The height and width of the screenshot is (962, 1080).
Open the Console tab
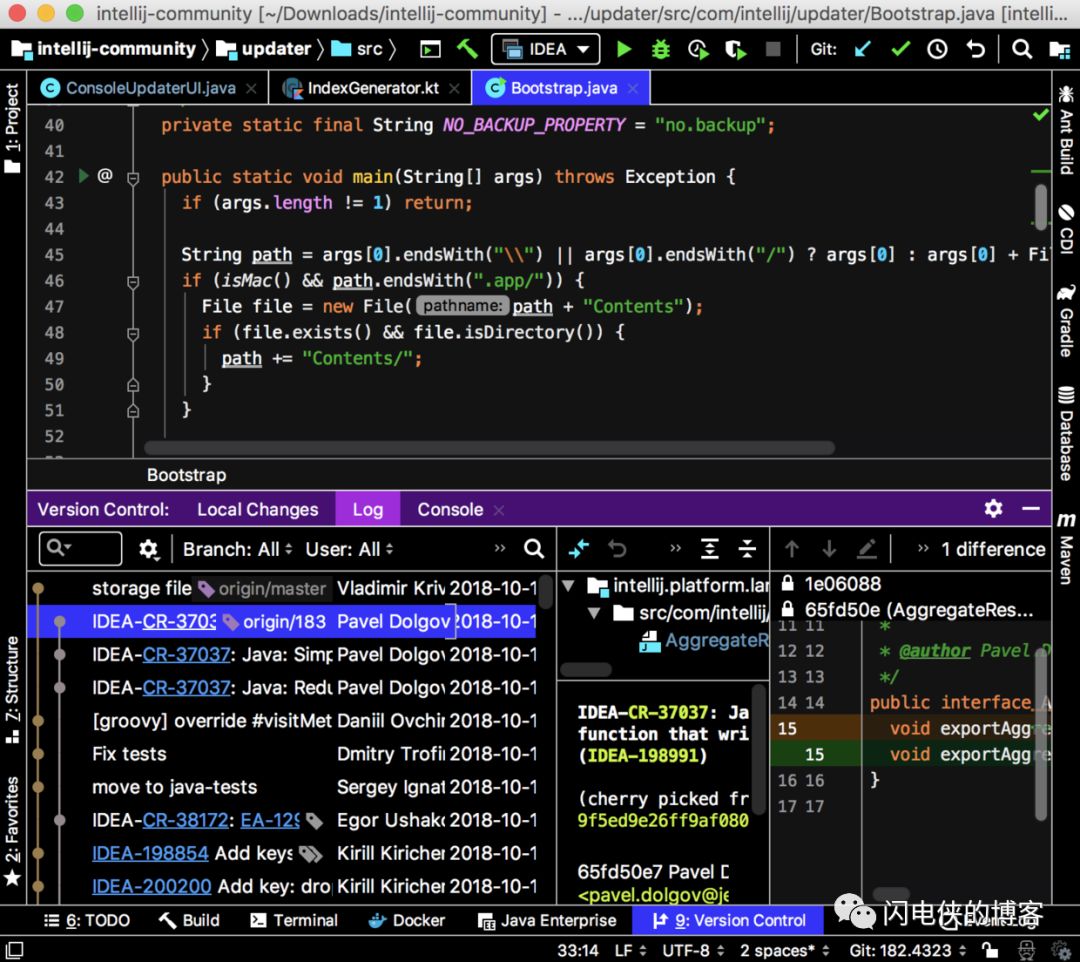pyautogui.click(x=450, y=510)
